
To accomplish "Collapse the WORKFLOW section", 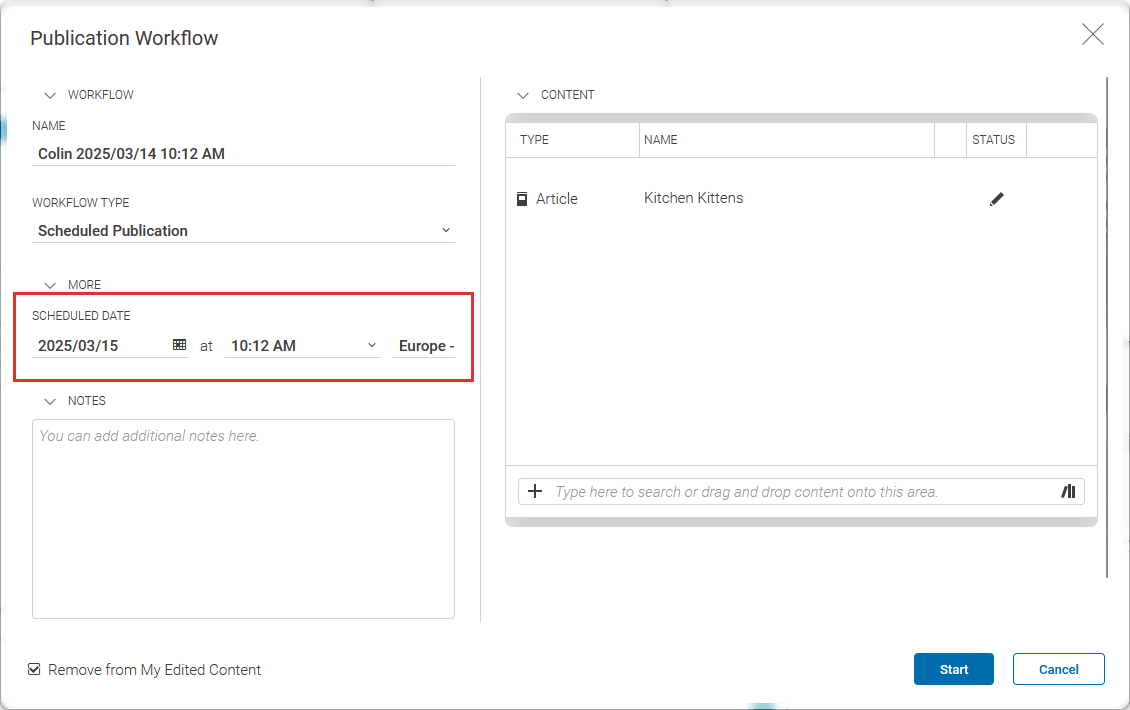I will [50, 94].
